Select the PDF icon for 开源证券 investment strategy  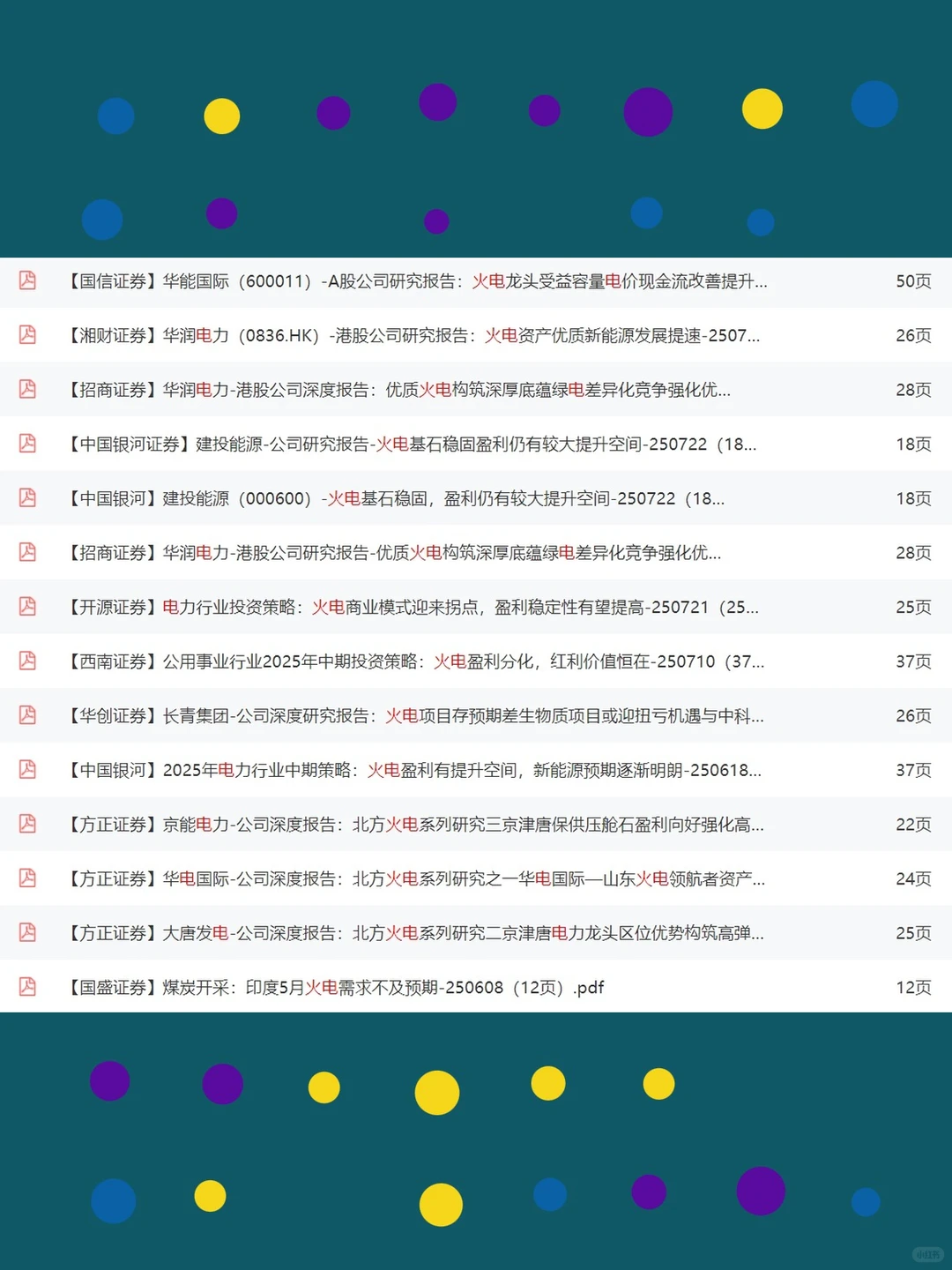point(27,607)
